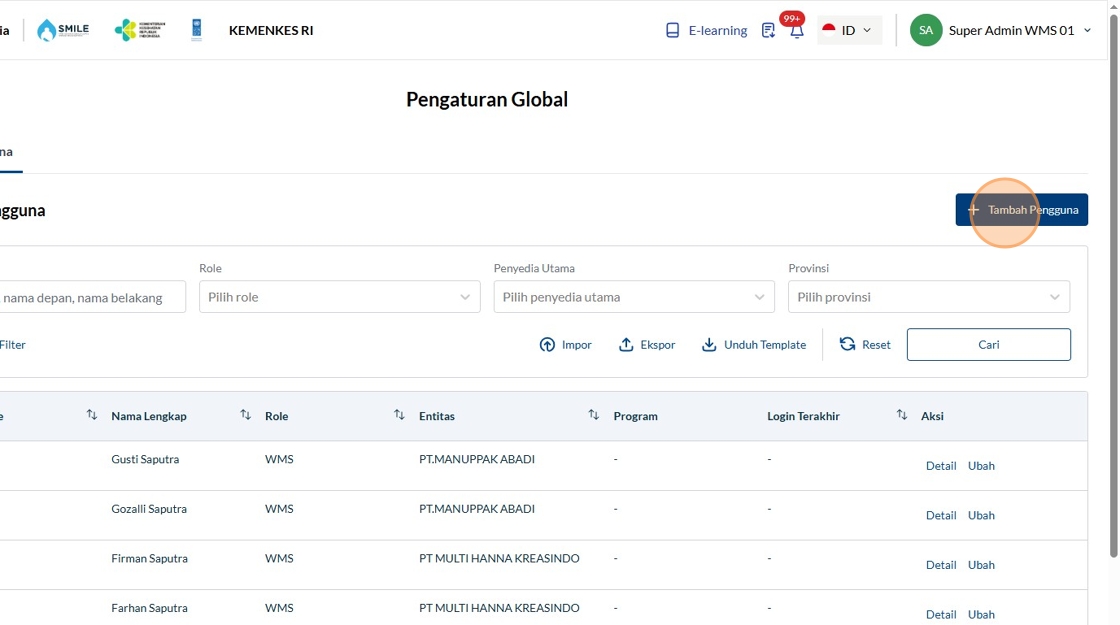Viewport: 1120px width, 625px height.
Task: Sort by Entitas column arrows
Action: pyautogui.click(x=594, y=415)
